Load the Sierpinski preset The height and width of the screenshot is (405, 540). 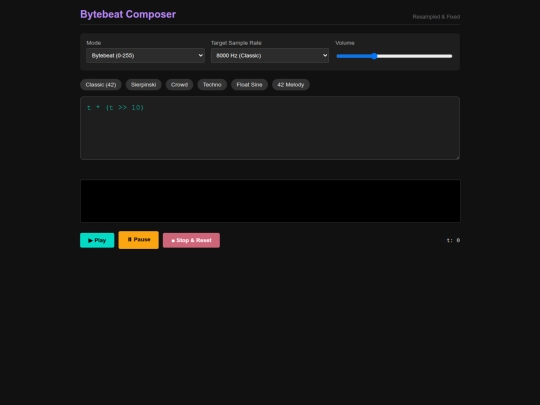[143, 85]
